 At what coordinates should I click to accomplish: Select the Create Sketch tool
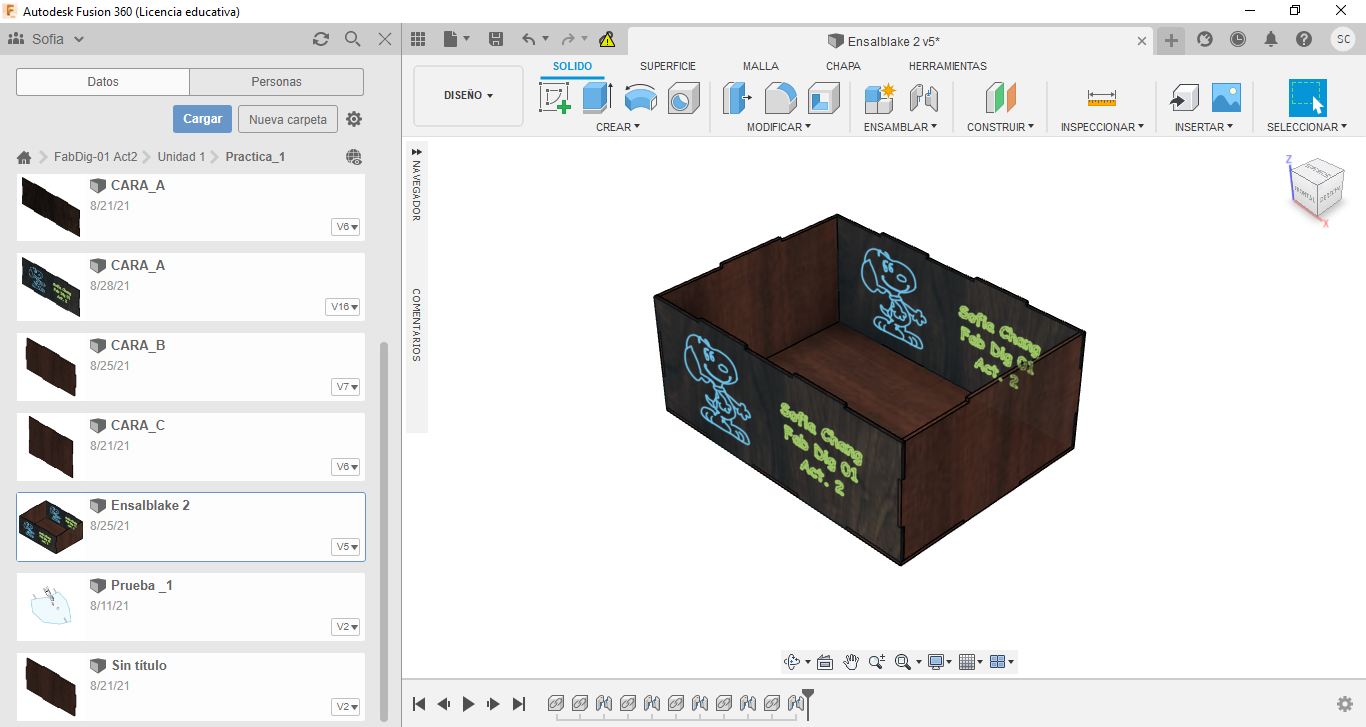click(555, 98)
